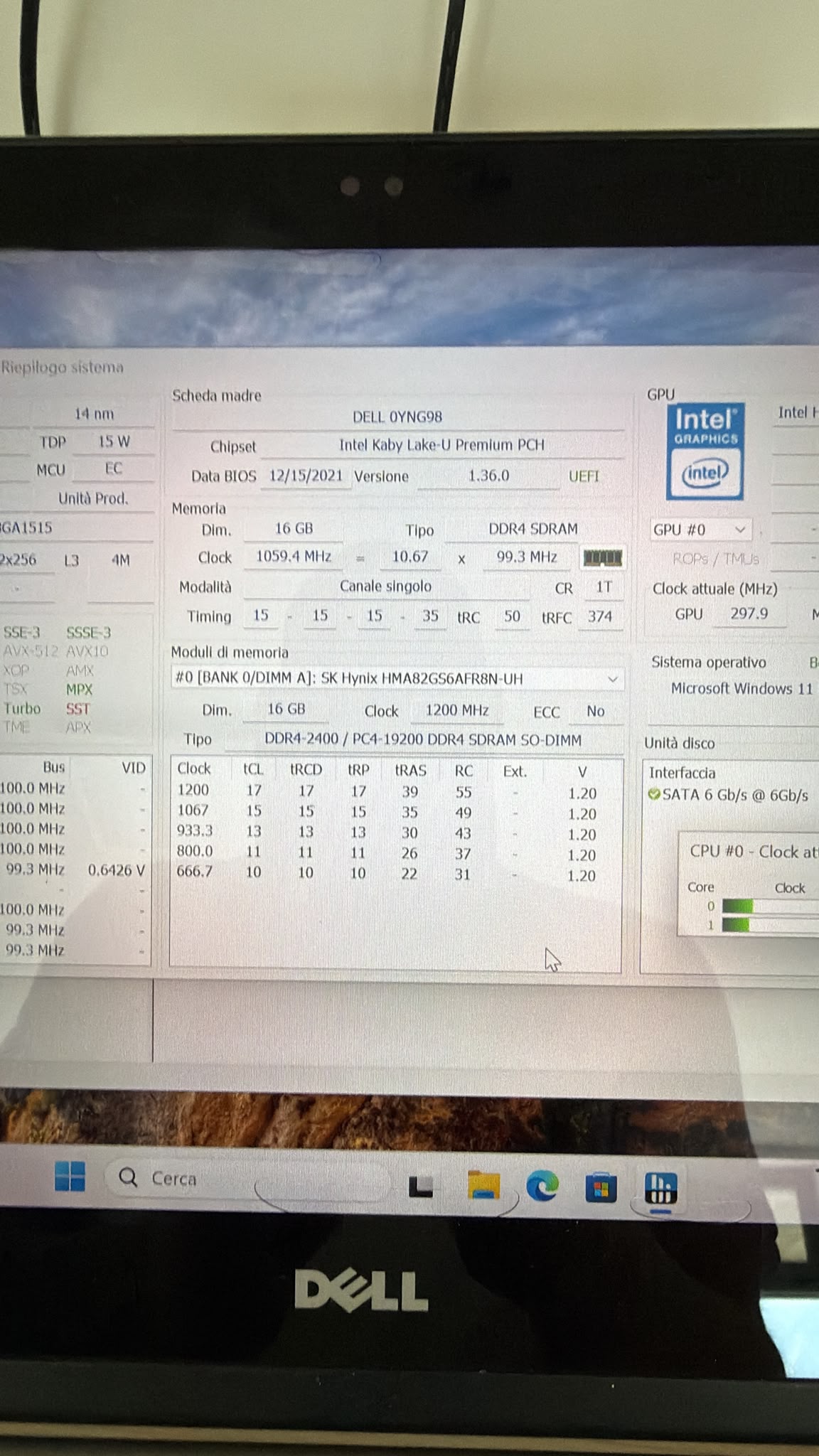Click tRC value 50

point(512,616)
